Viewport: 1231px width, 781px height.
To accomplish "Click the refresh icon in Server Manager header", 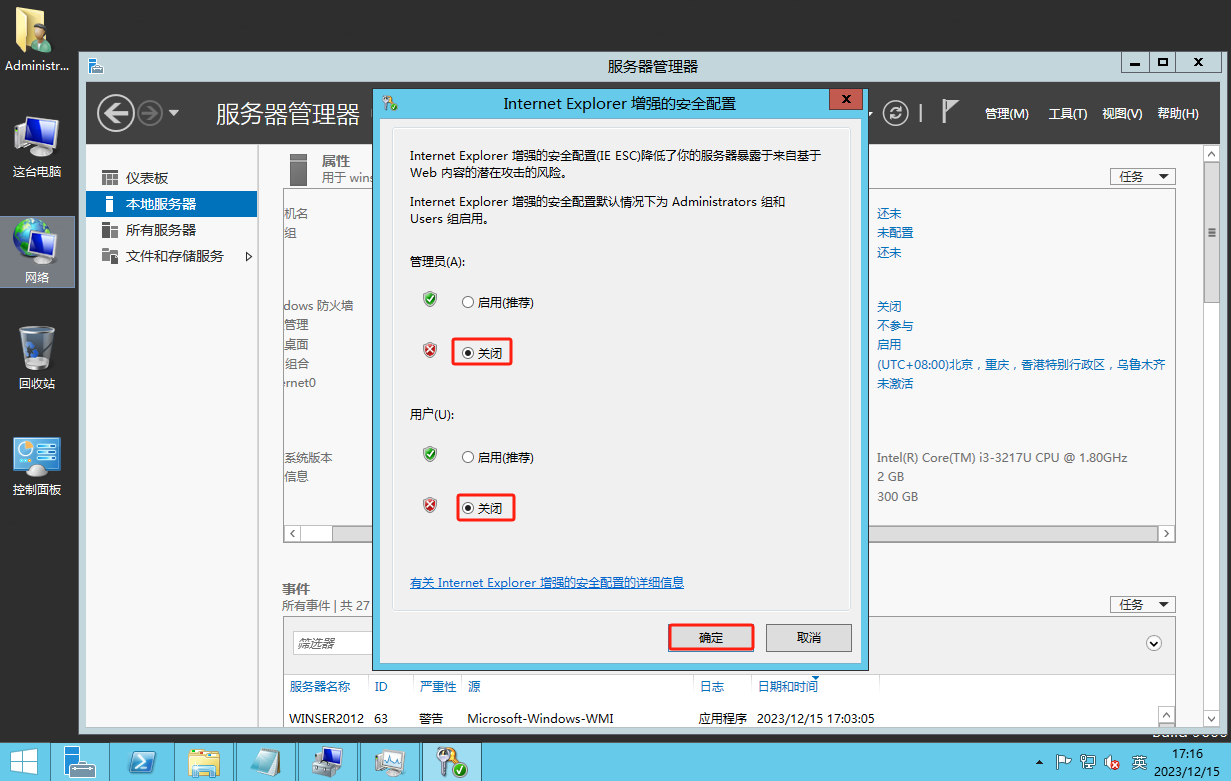I will pyautogui.click(x=896, y=113).
